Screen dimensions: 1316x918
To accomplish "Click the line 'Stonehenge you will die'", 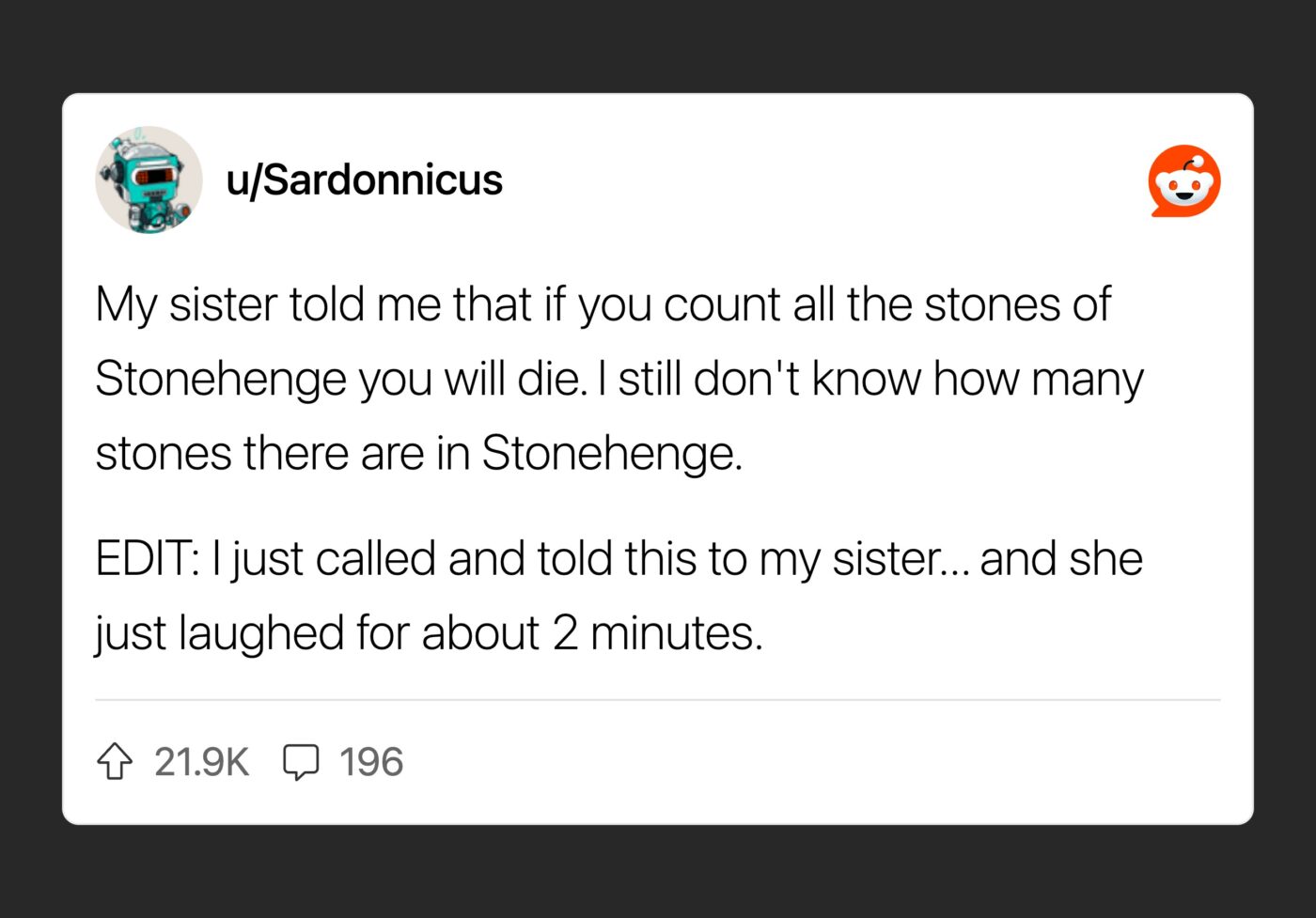I will [619, 380].
